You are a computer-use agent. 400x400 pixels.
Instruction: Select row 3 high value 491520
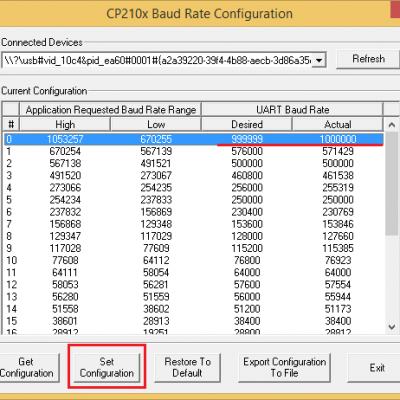65,175
